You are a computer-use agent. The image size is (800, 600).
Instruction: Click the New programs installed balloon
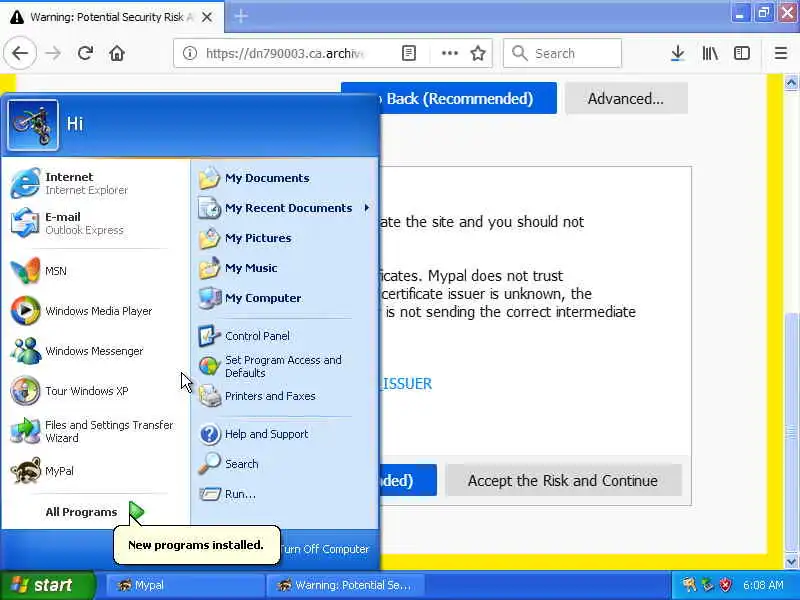tap(196, 545)
